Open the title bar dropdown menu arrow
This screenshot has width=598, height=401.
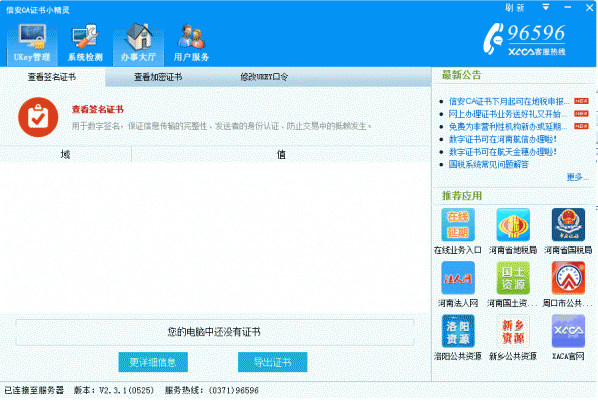pyautogui.click(x=546, y=7)
